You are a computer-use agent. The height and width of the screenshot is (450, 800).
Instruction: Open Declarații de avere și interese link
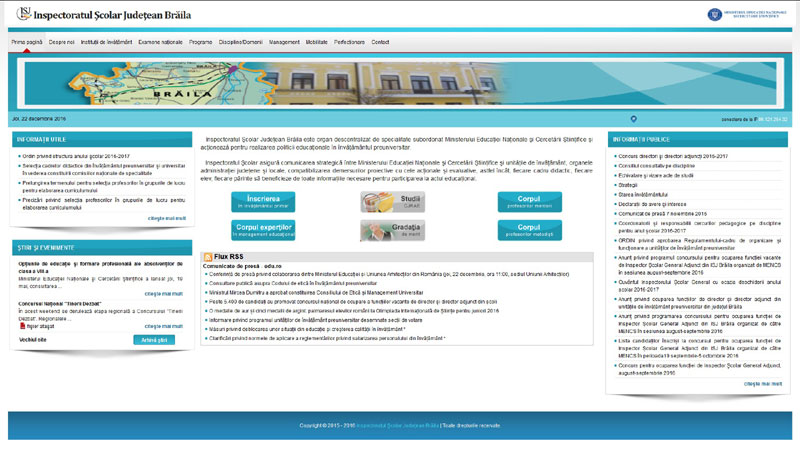point(656,204)
